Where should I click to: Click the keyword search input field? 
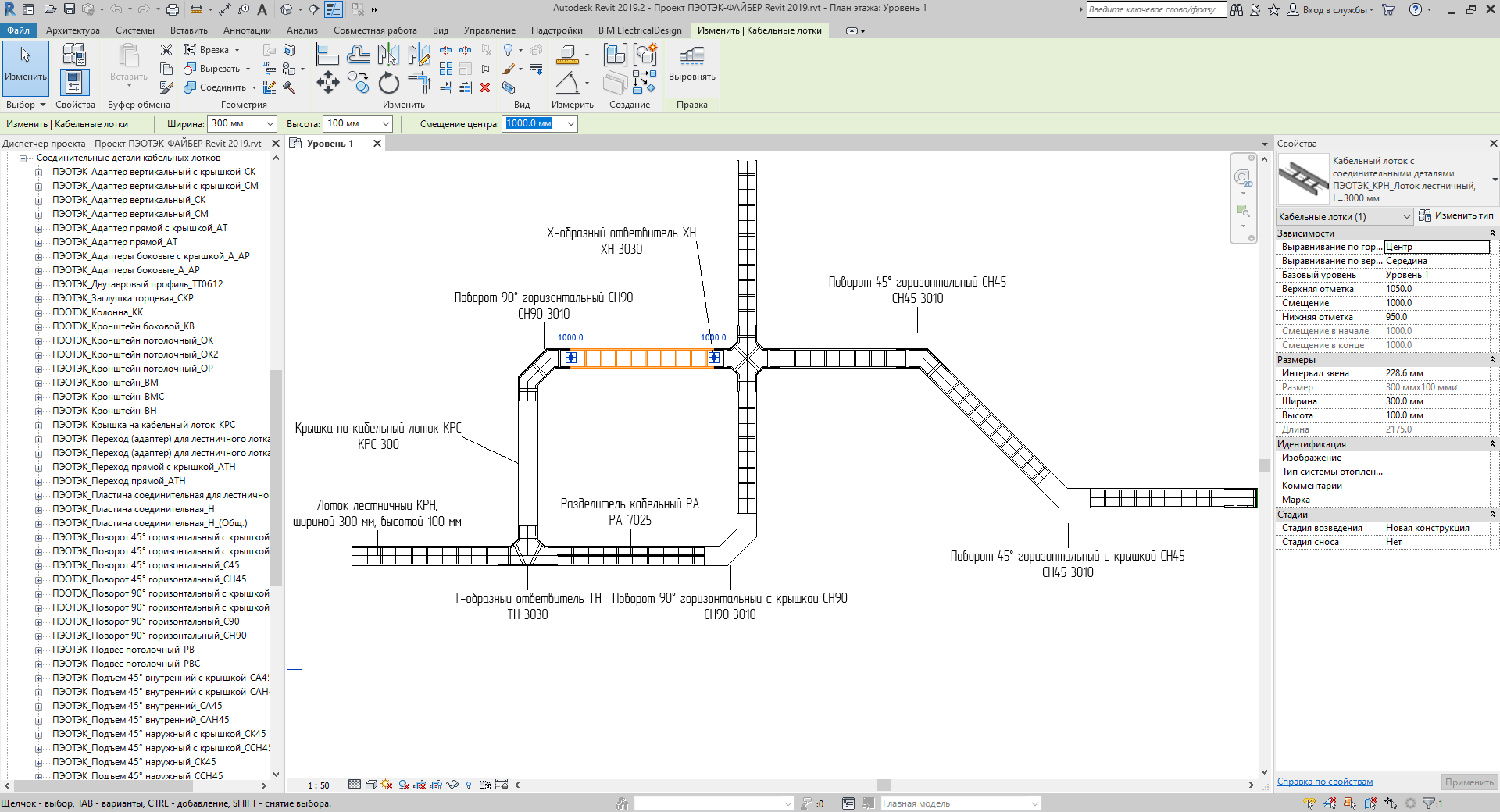(1156, 9)
